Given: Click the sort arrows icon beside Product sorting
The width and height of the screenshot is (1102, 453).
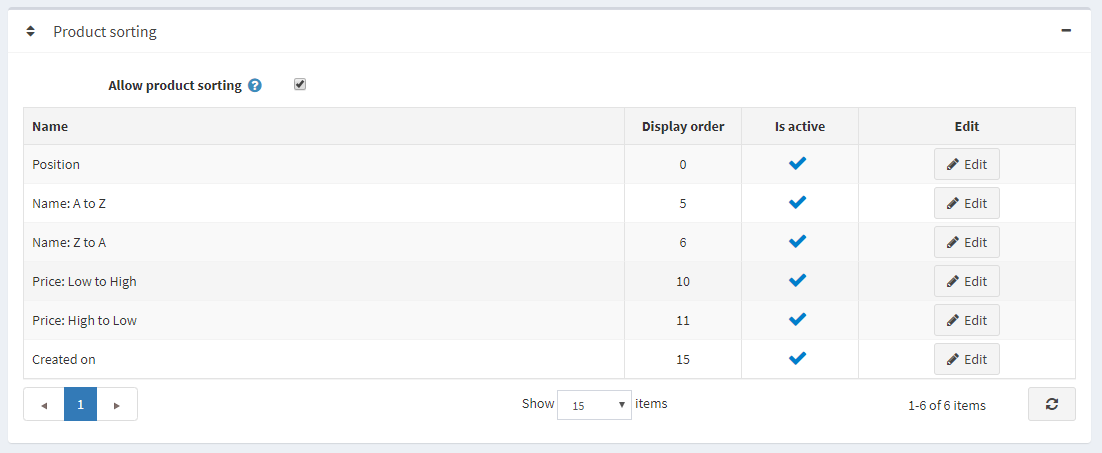Looking at the screenshot, I should [x=31, y=32].
